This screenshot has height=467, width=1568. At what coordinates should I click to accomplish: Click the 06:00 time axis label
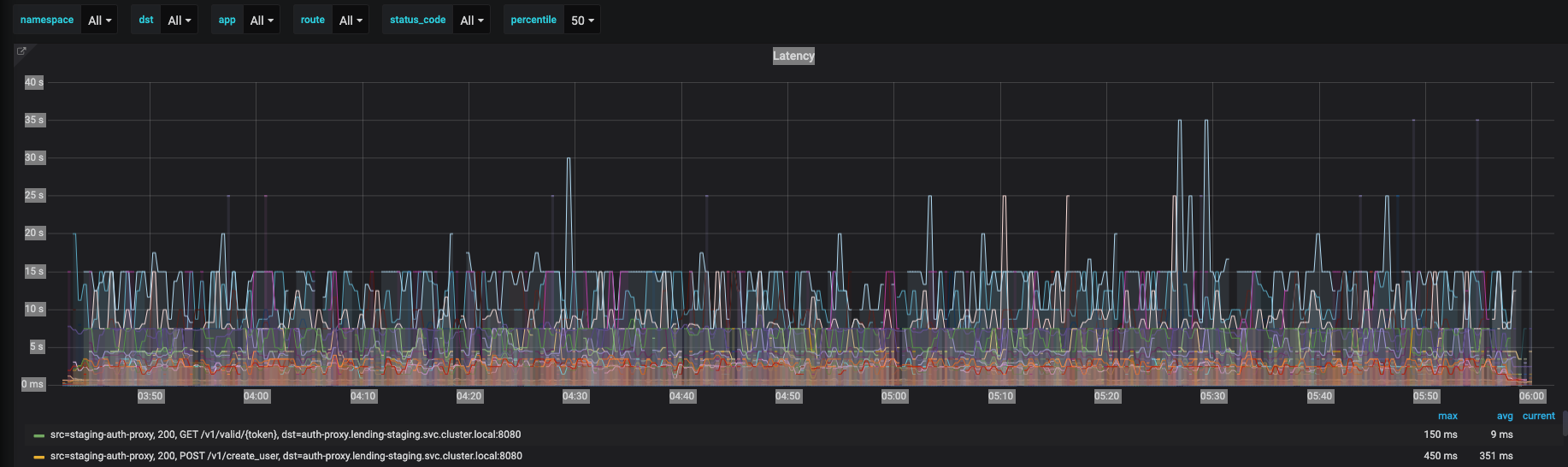tap(1532, 396)
